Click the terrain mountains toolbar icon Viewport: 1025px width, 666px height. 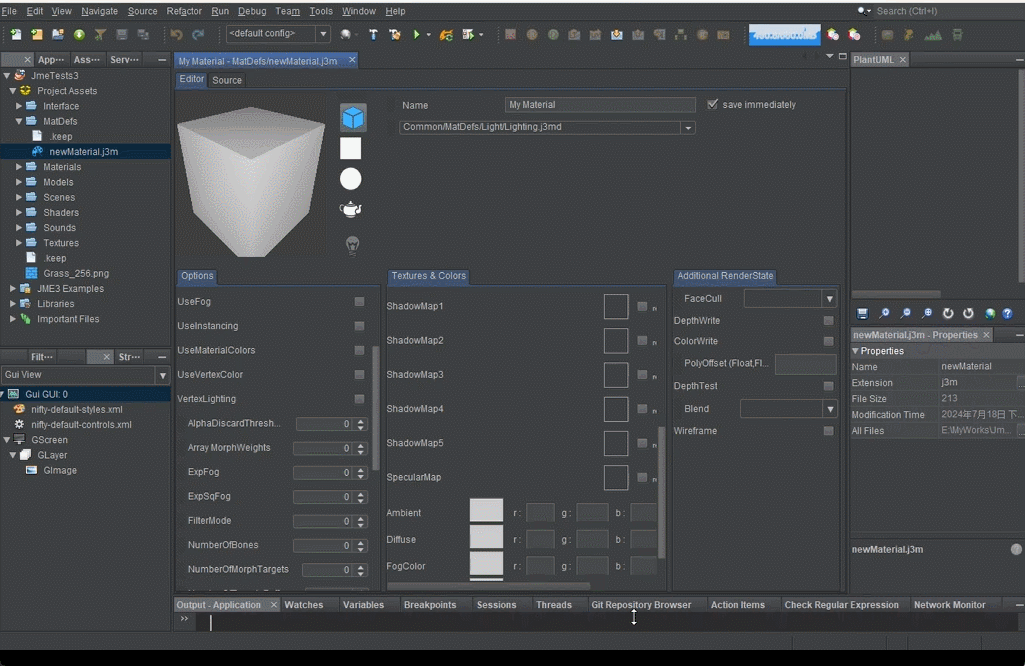[933, 35]
